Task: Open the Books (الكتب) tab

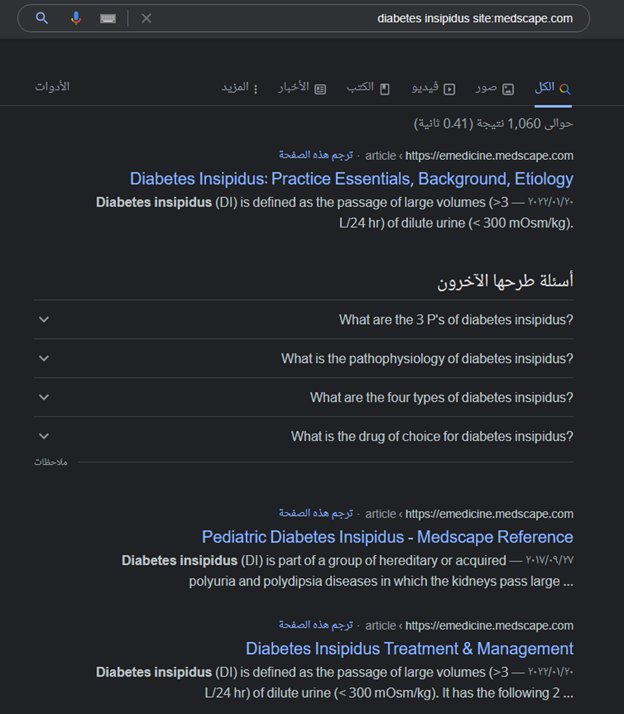Action: point(369,88)
